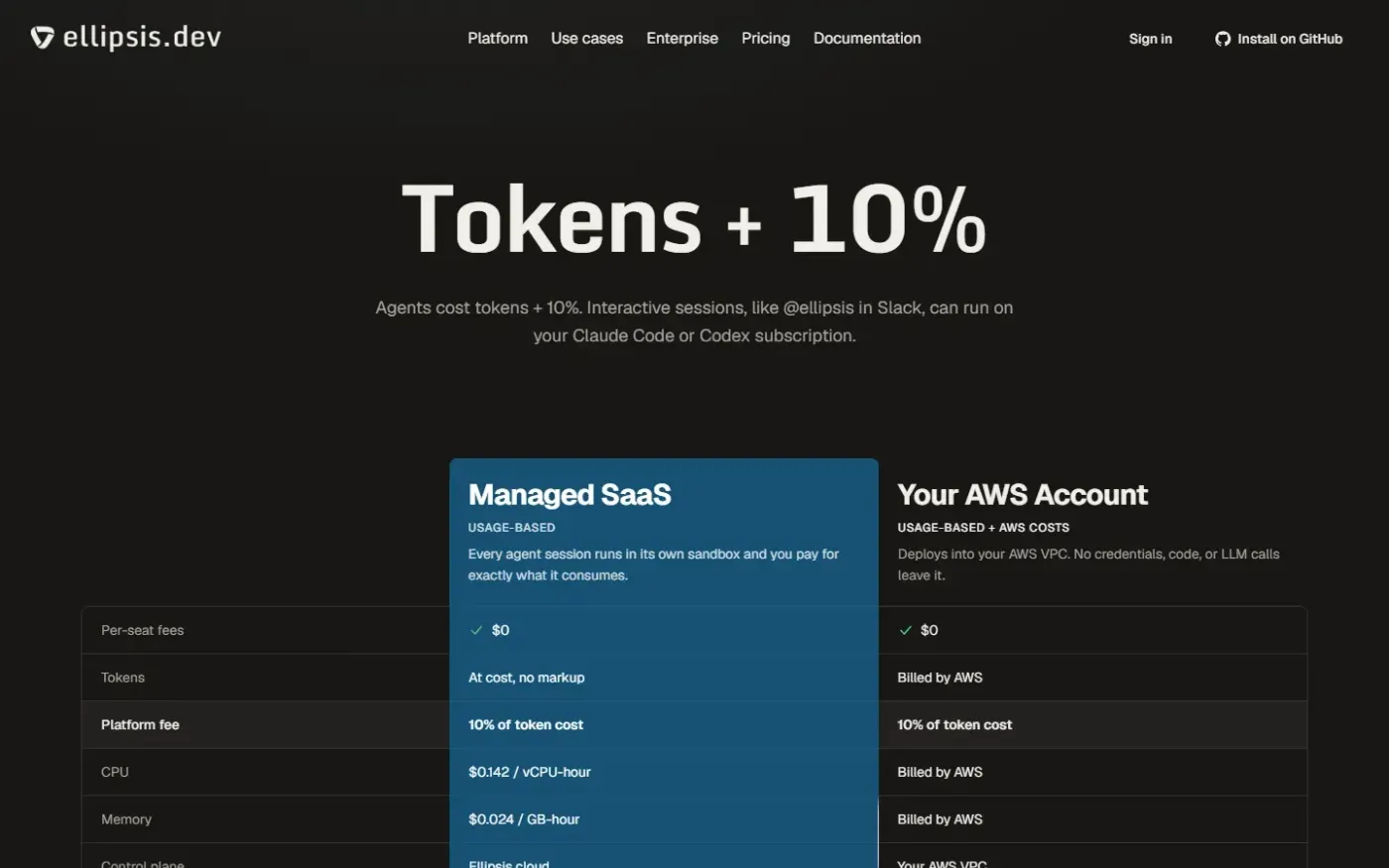Click the green checkmark in the Managed SaaS column

point(476,630)
